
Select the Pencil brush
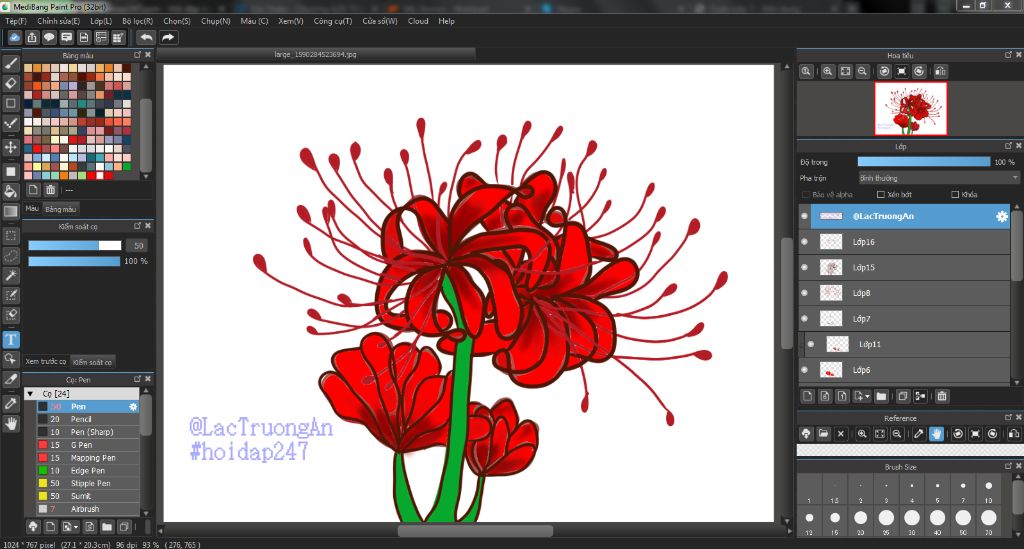tap(88, 419)
